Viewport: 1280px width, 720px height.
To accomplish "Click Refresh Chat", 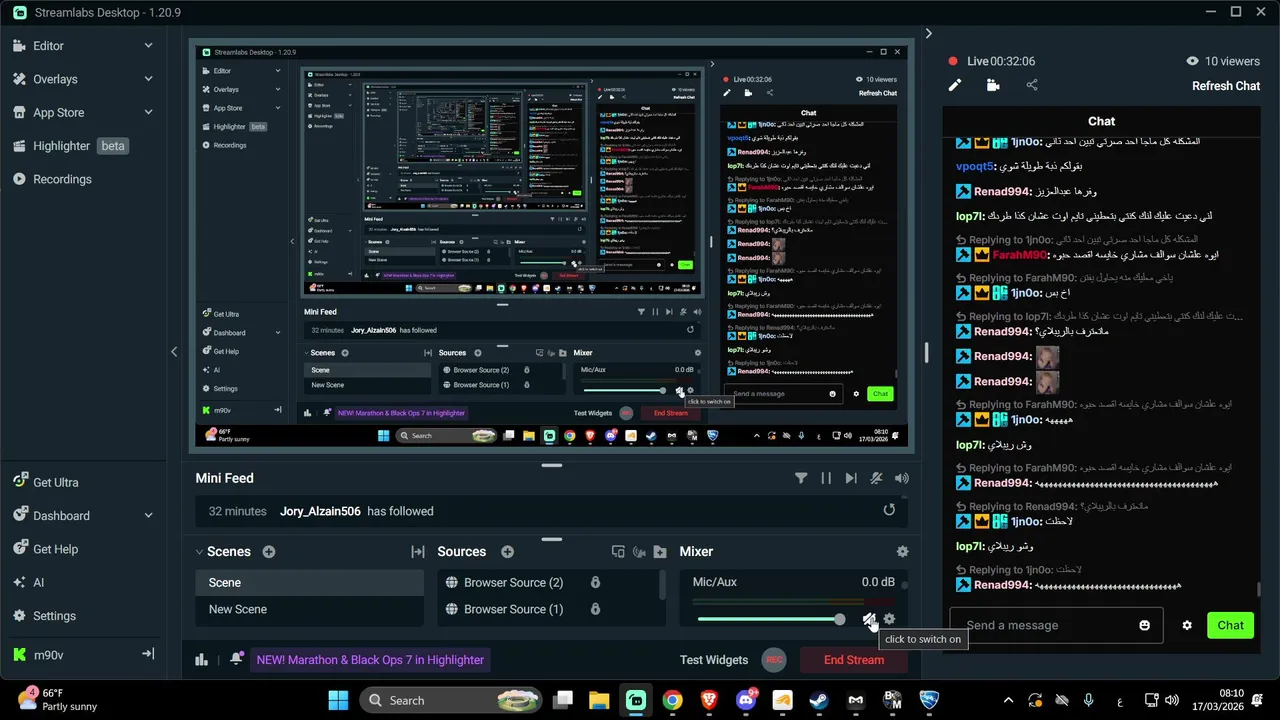I will 1226,86.
